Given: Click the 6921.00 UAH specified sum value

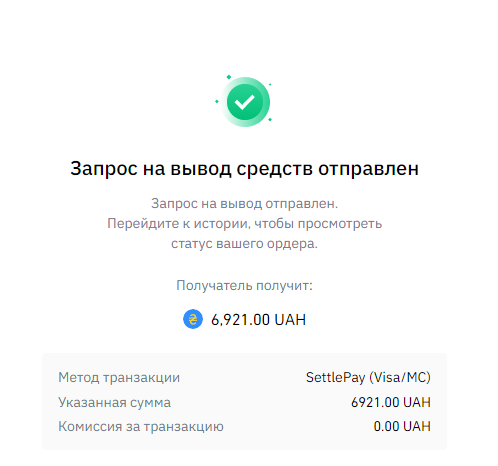Looking at the screenshot, I should click(391, 402).
